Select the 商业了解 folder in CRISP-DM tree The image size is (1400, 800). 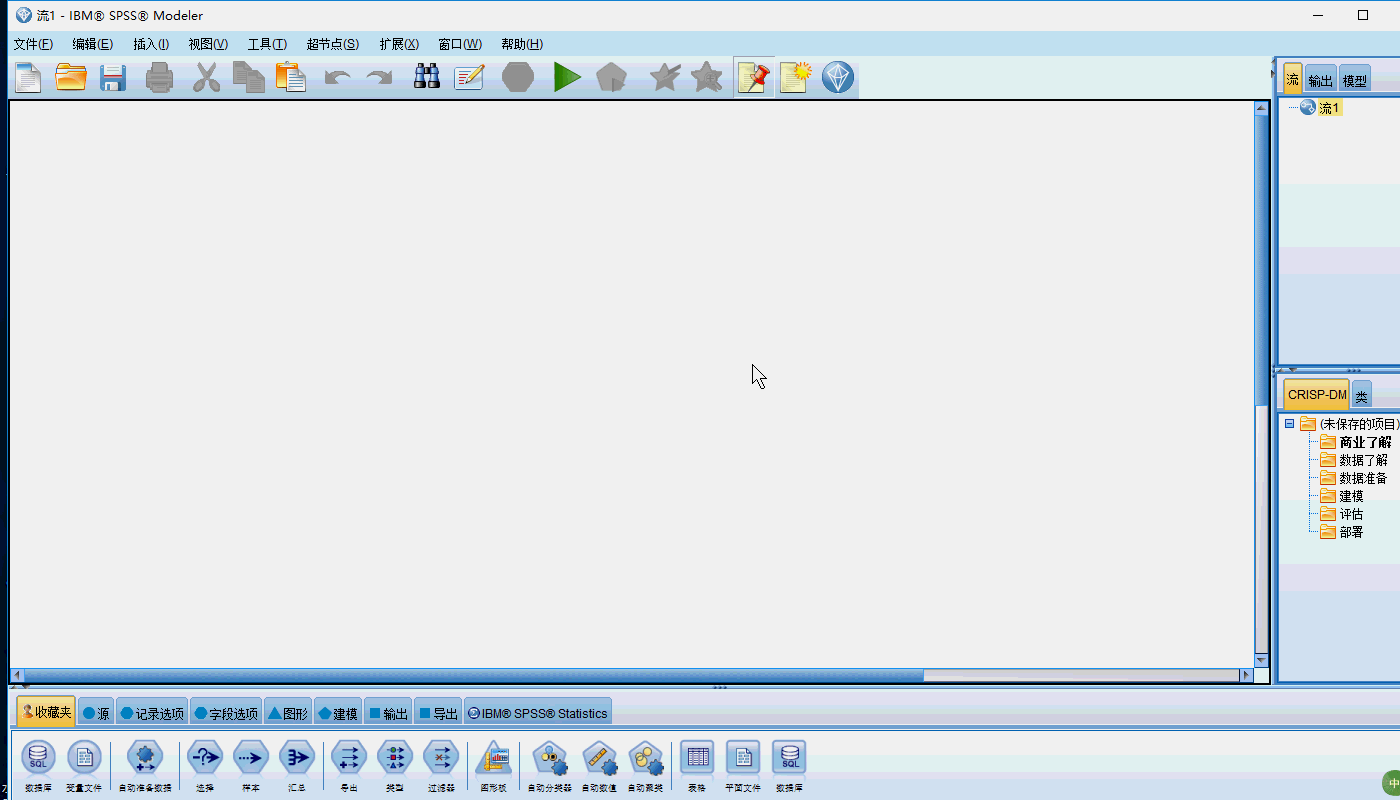[1364, 442]
